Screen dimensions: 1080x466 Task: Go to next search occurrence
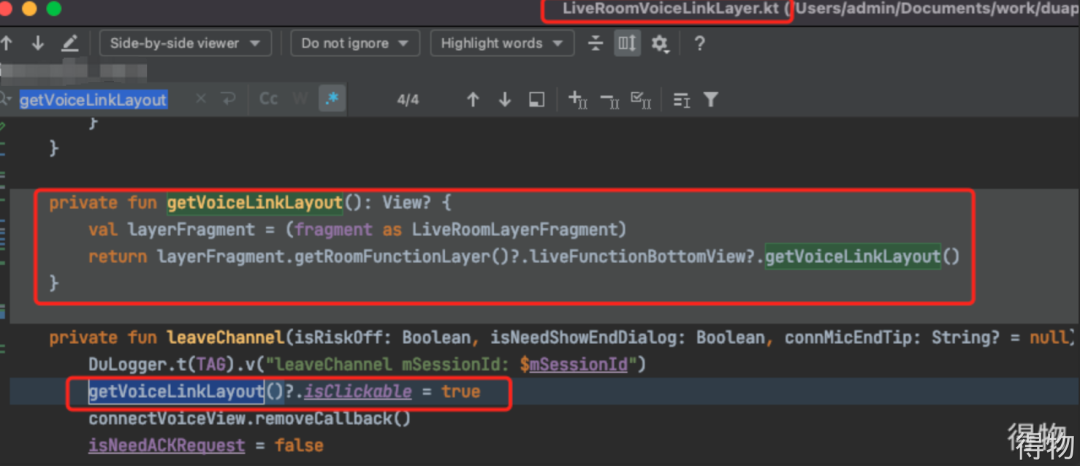click(505, 99)
